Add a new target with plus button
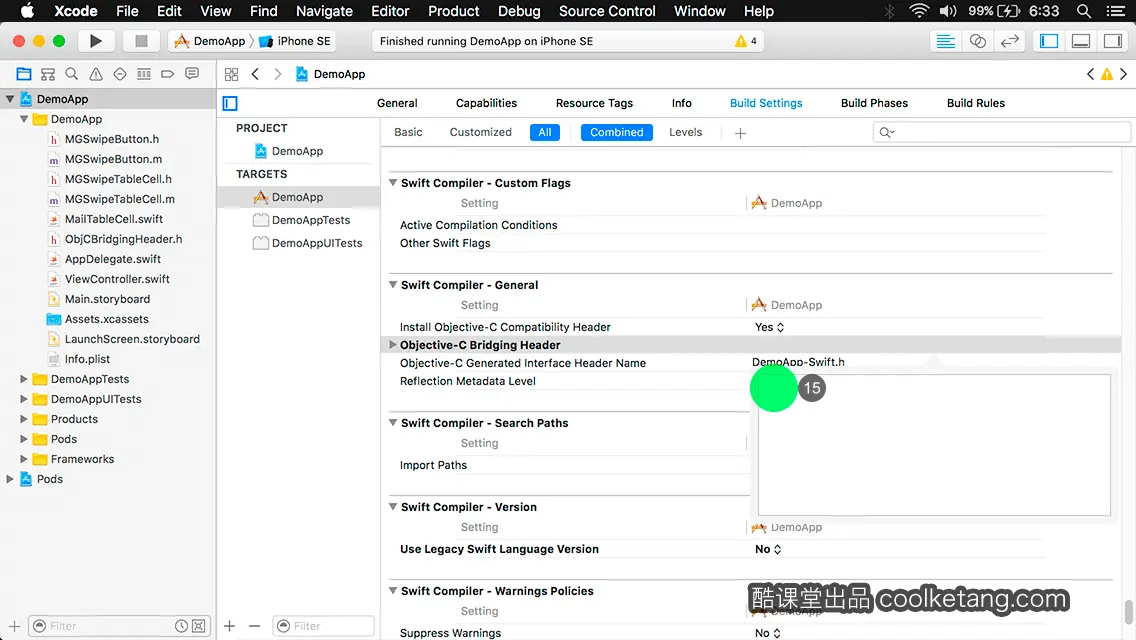Screen dimensions: 1136x640 pyautogui.click(x=230, y=626)
